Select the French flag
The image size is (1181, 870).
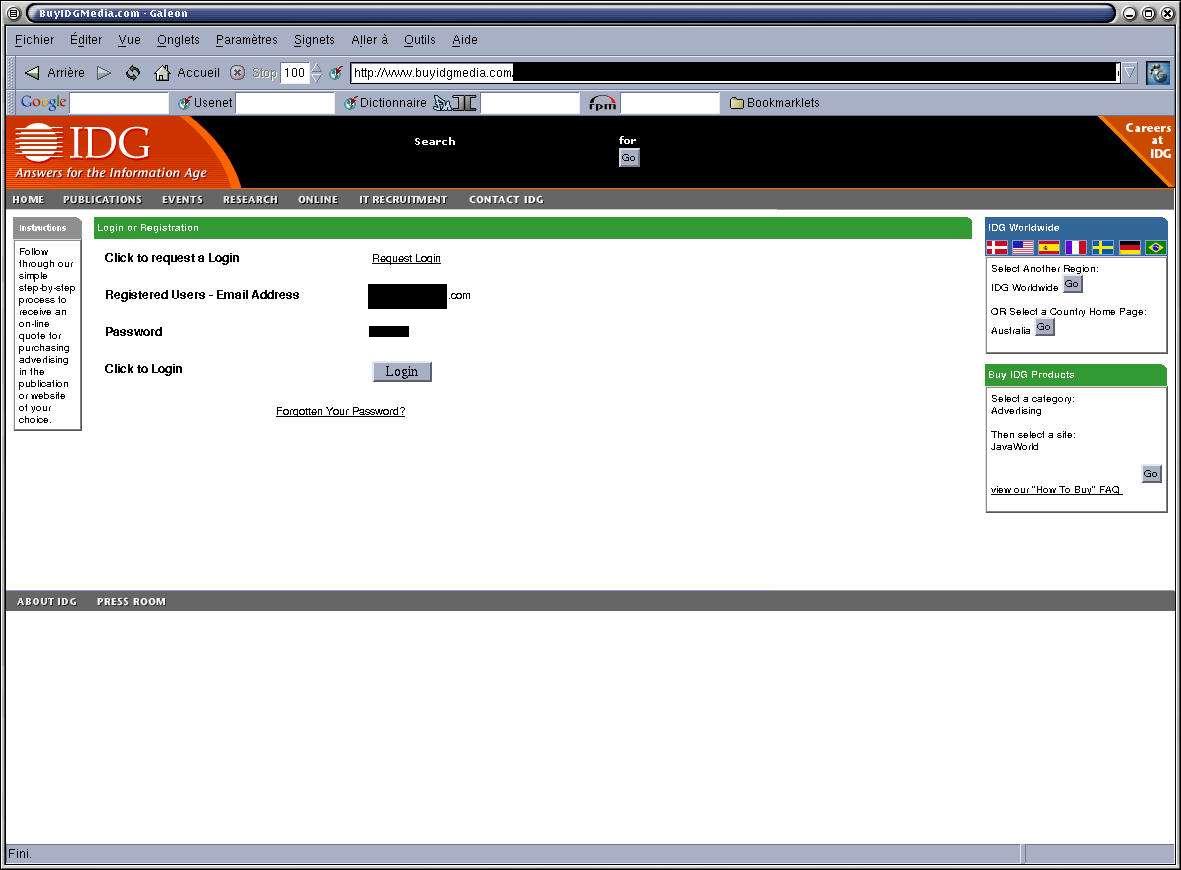click(1076, 247)
